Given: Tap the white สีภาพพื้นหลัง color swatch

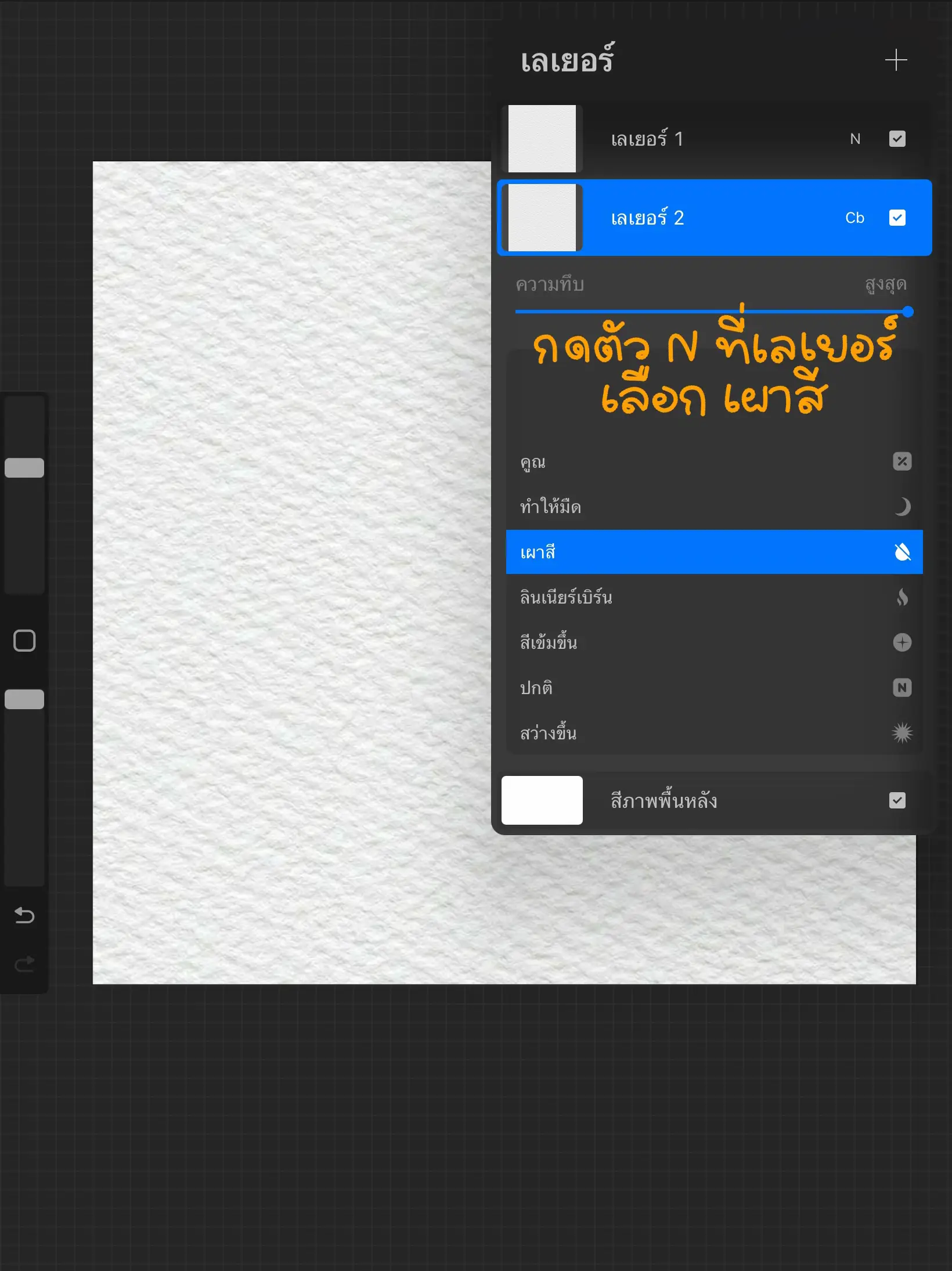Looking at the screenshot, I should point(542,800).
